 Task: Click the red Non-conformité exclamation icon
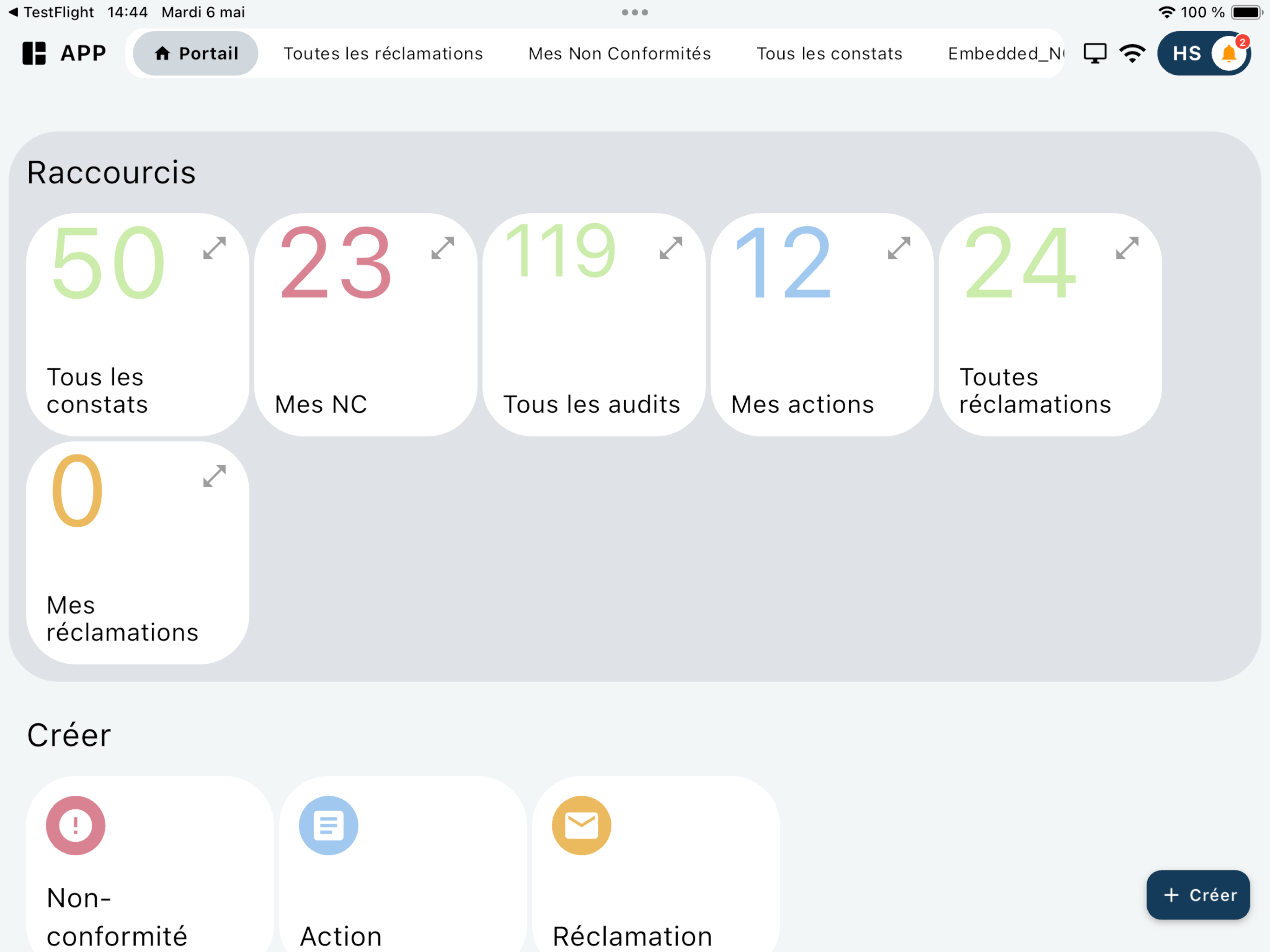click(x=76, y=826)
